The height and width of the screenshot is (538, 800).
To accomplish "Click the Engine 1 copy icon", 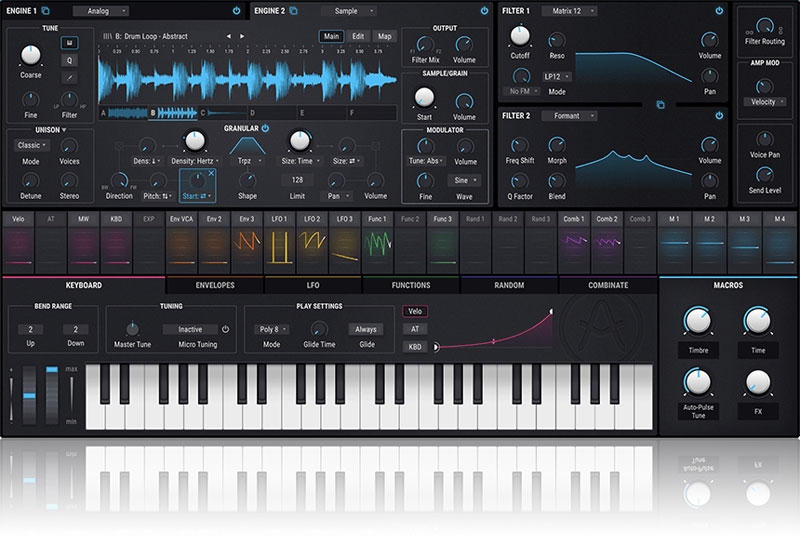I will click(x=46, y=10).
